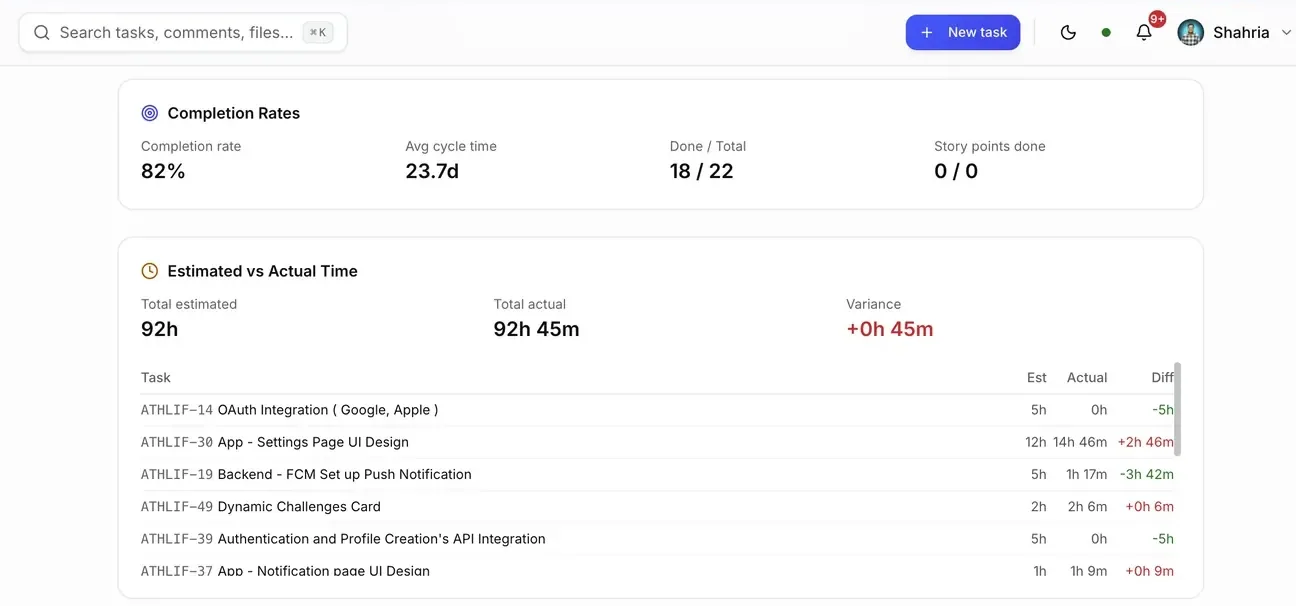Click the Estimated vs Actual clock icon

pyautogui.click(x=150, y=271)
